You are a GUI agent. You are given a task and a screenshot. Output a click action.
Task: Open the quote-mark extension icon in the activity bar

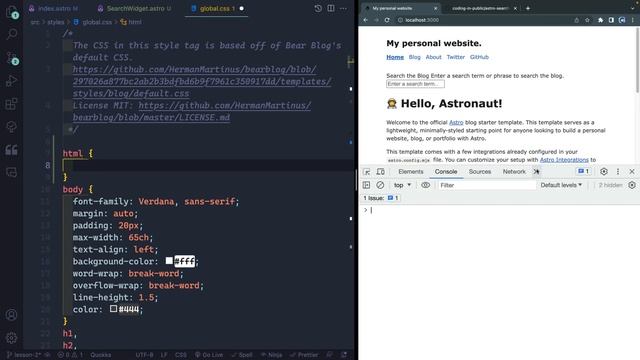(12, 150)
